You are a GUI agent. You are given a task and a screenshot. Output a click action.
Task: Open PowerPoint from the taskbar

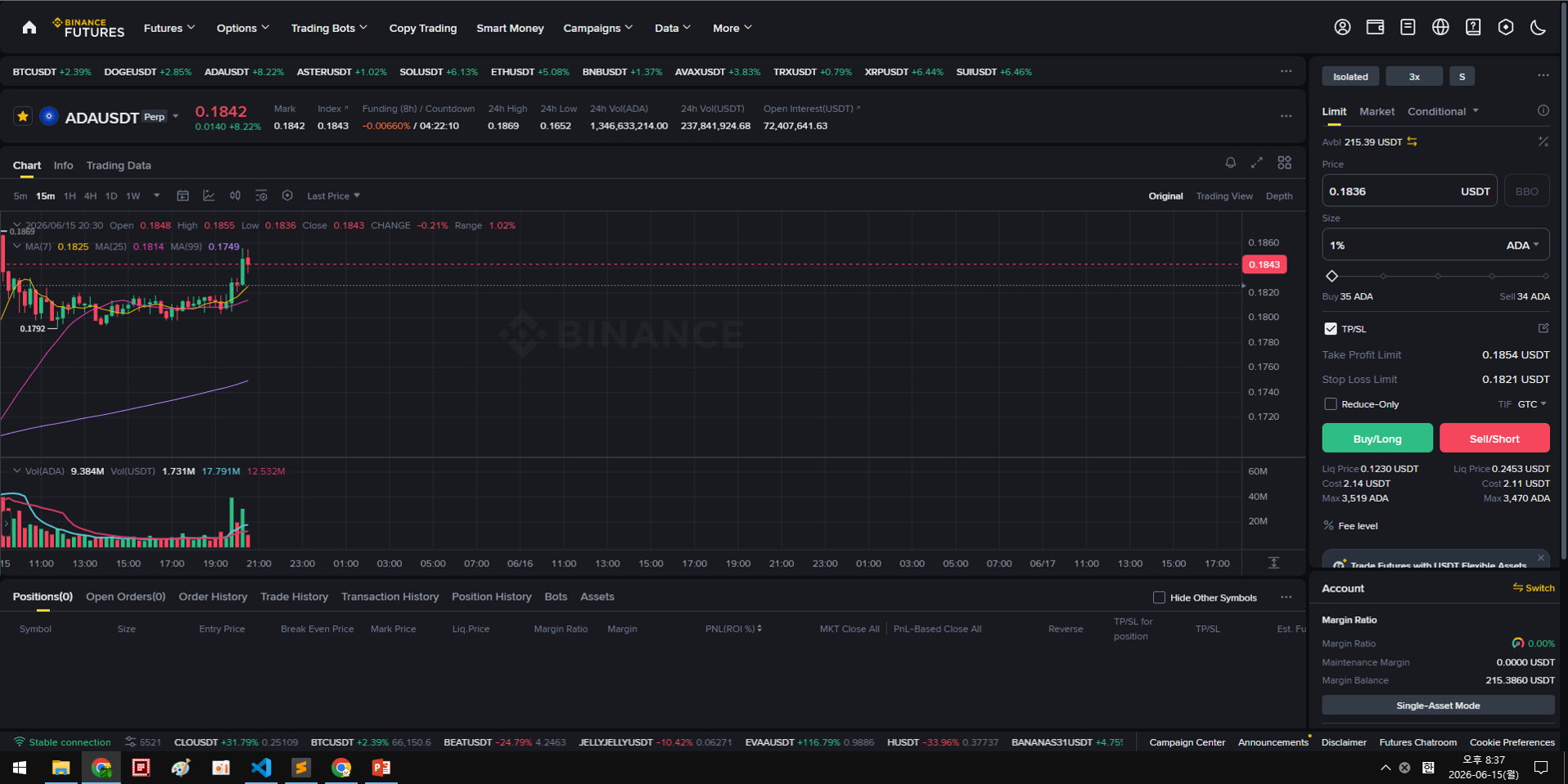381,768
